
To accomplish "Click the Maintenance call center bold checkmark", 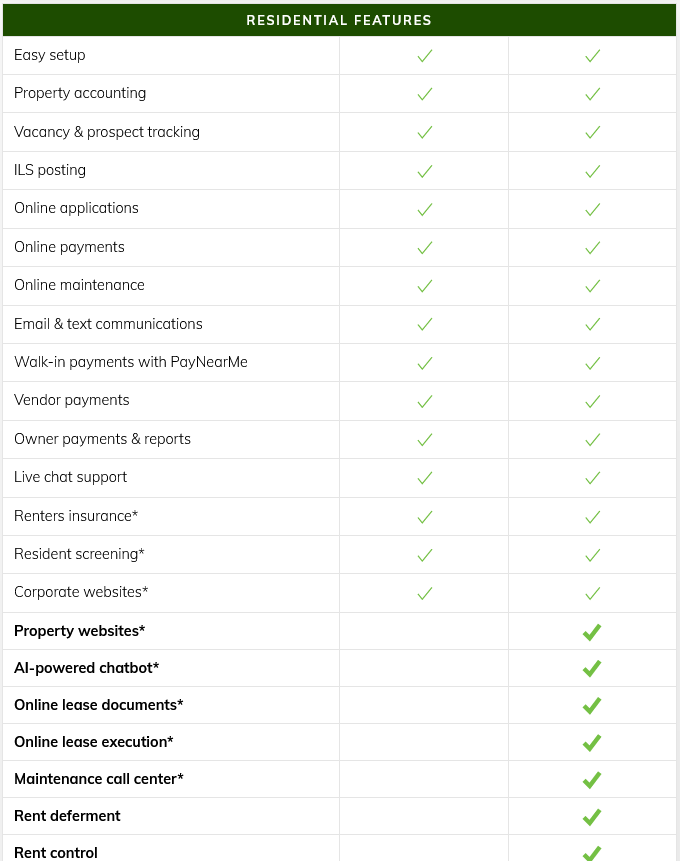I will [592, 780].
